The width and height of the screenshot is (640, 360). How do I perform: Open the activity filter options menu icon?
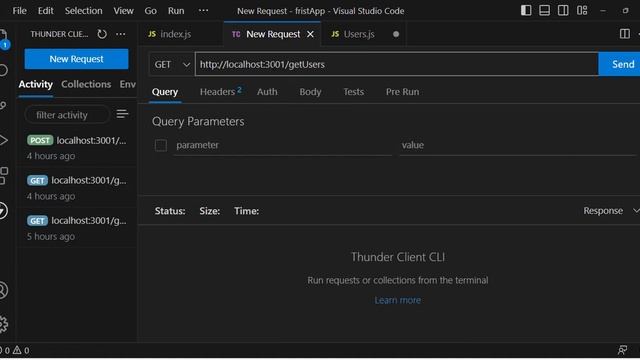pos(122,114)
